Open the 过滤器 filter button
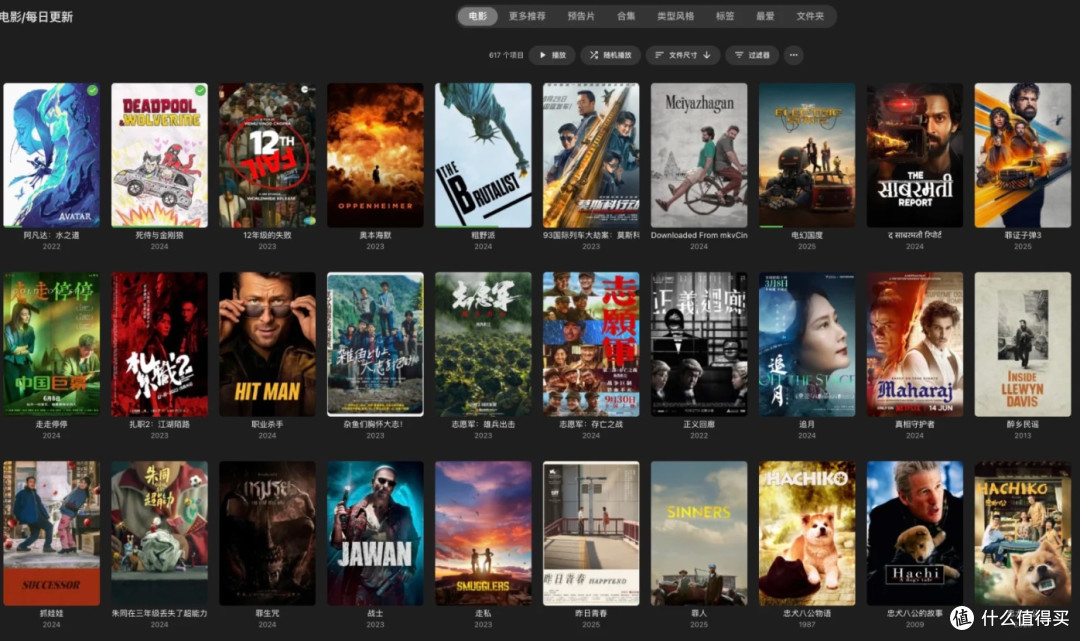Screen dimensions: 1080x641 click(x=752, y=55)
